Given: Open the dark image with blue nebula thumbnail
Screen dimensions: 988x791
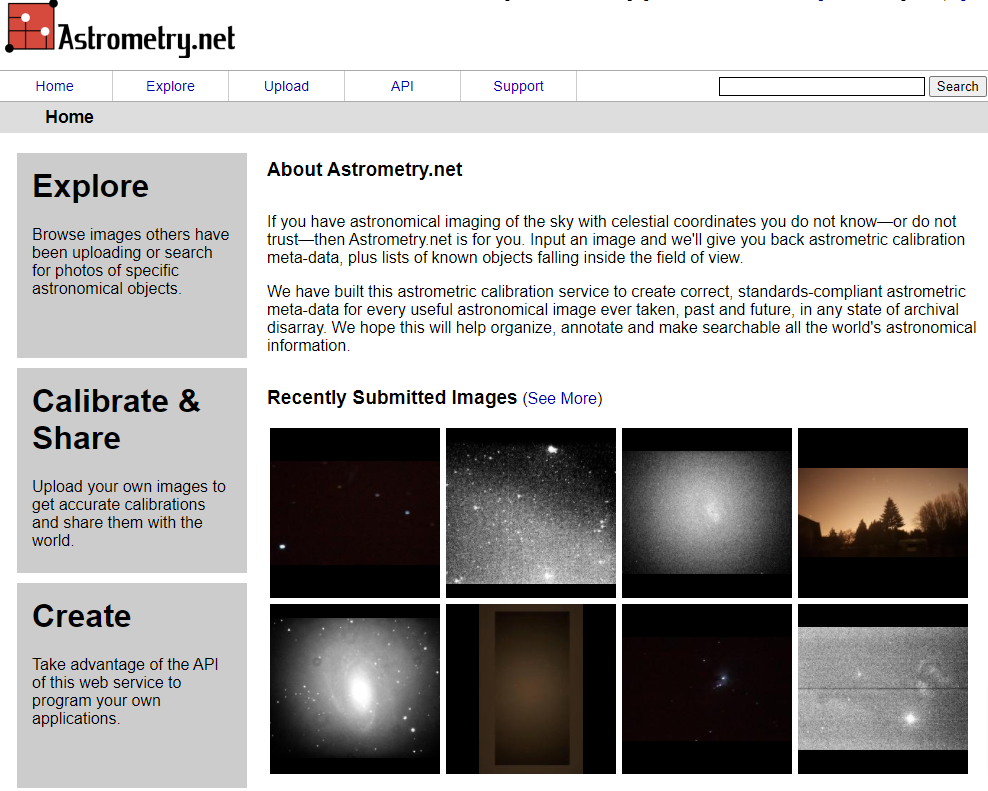Looking at the screenshot, I should [x=707, y=689].
